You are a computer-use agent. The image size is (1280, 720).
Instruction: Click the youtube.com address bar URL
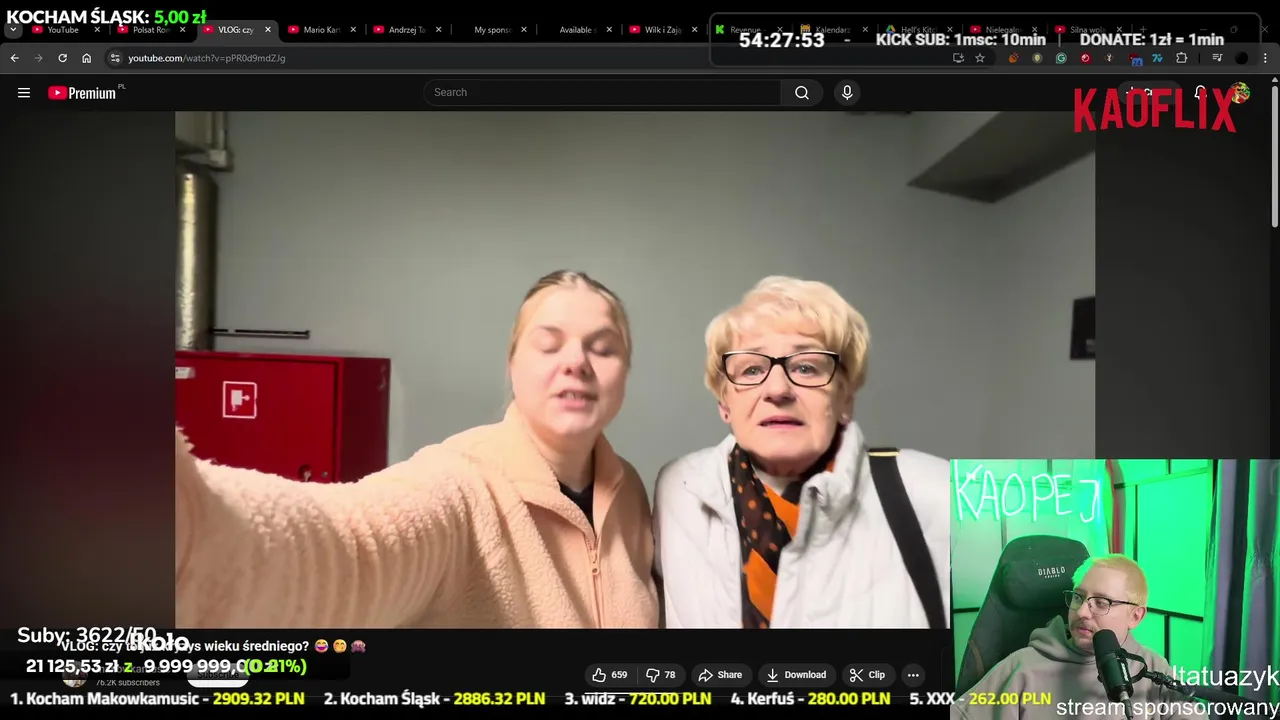coord(207,58)
